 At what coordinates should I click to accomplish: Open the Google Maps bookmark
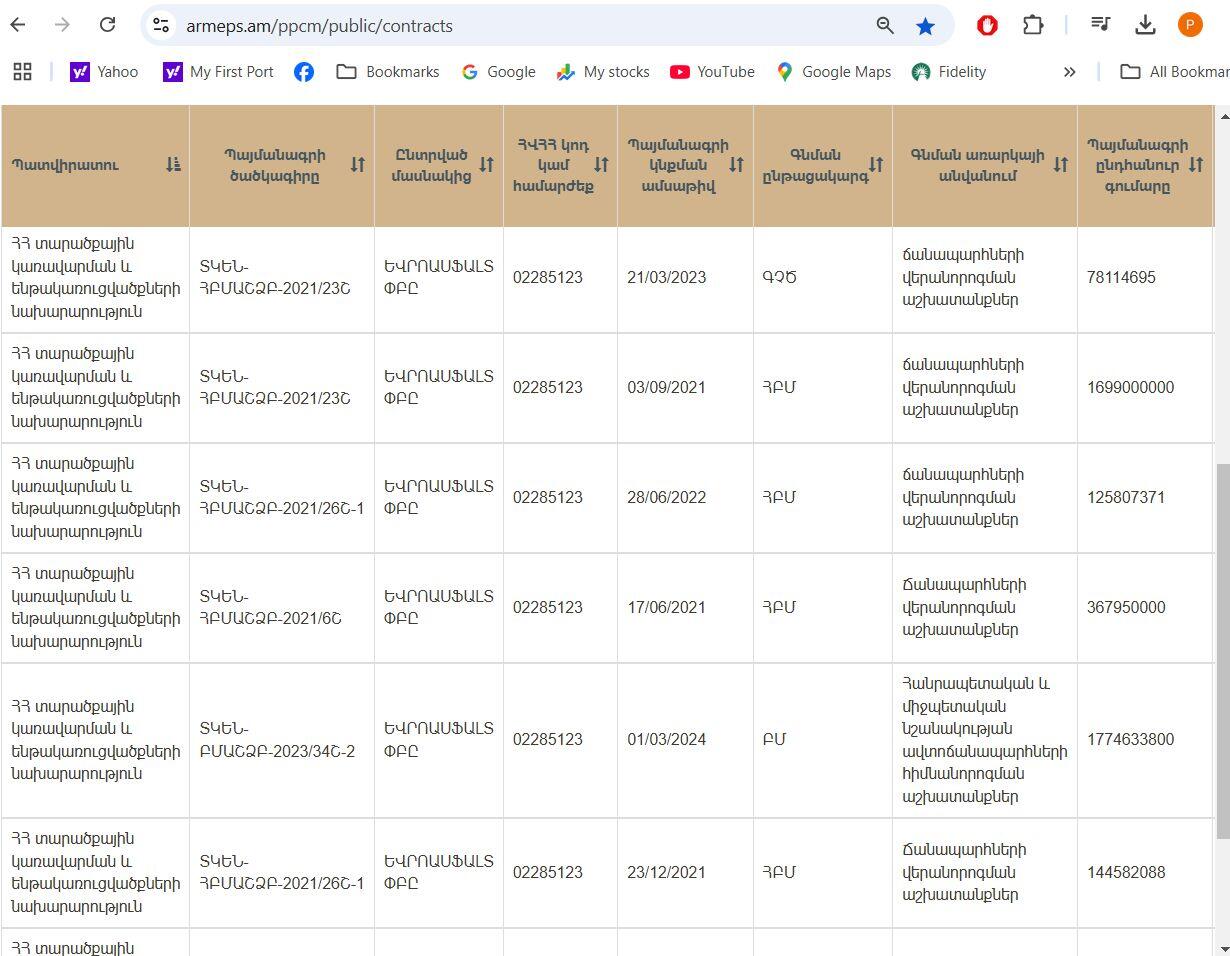click(833, 72)
